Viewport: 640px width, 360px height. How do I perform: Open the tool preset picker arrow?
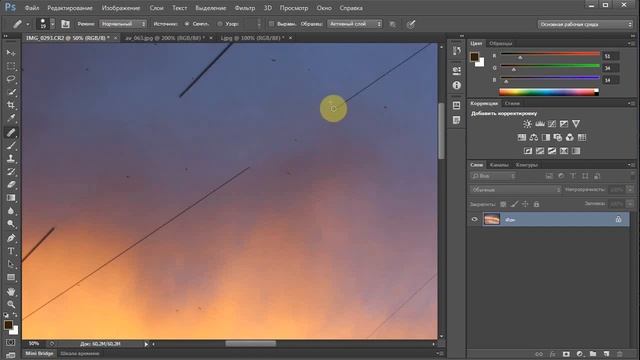point(28,24)
